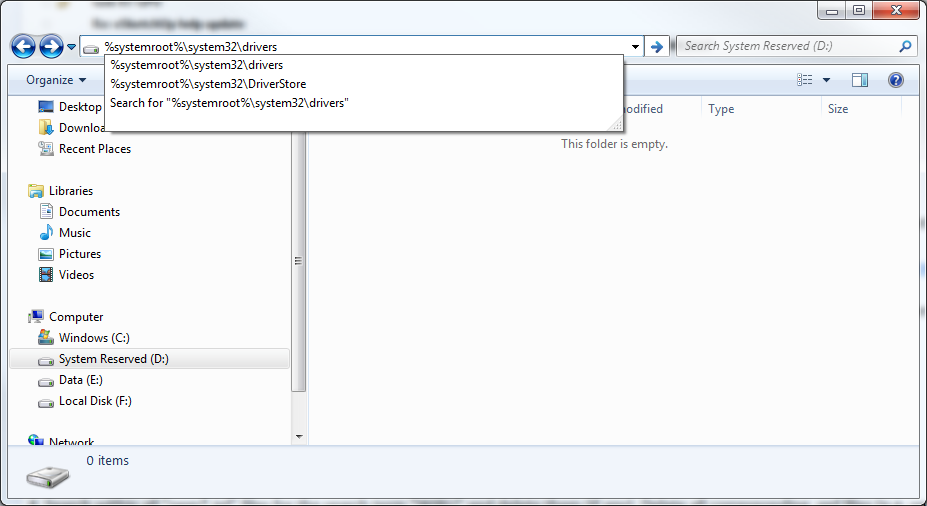Click the Change your view icon
Viewport: 927px width, 506px height.
tap(805, 80)
